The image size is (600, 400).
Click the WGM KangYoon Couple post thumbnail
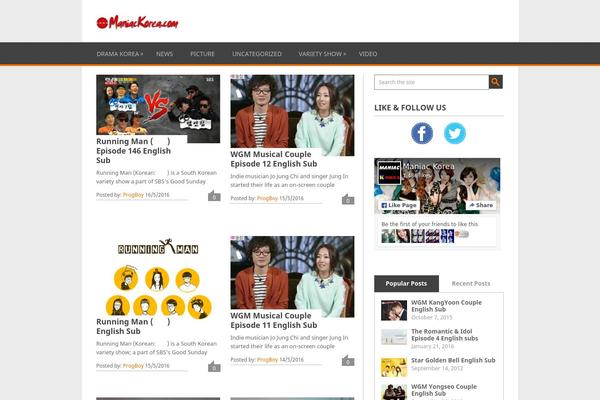(394, 310)
